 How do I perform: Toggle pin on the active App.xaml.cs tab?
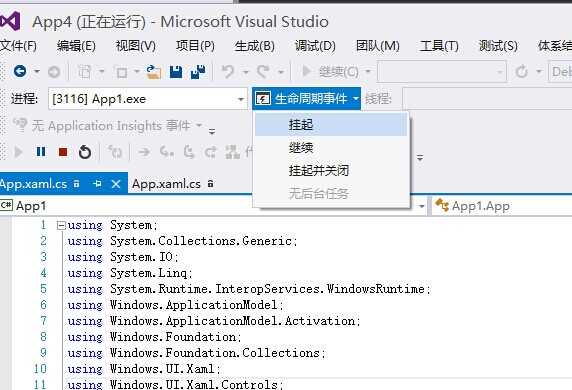(97, 184)
